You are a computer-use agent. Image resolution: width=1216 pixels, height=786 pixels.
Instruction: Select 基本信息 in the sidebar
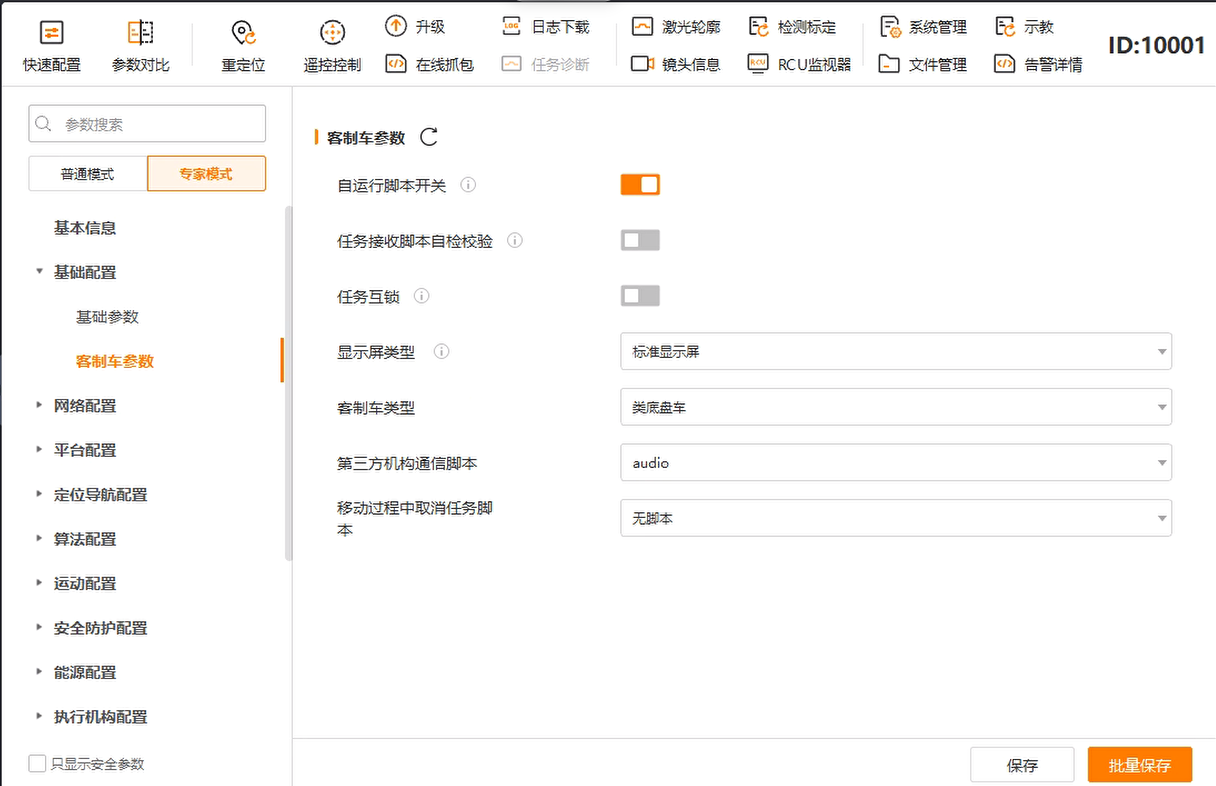pyautogui.click(x=85, y=228)
